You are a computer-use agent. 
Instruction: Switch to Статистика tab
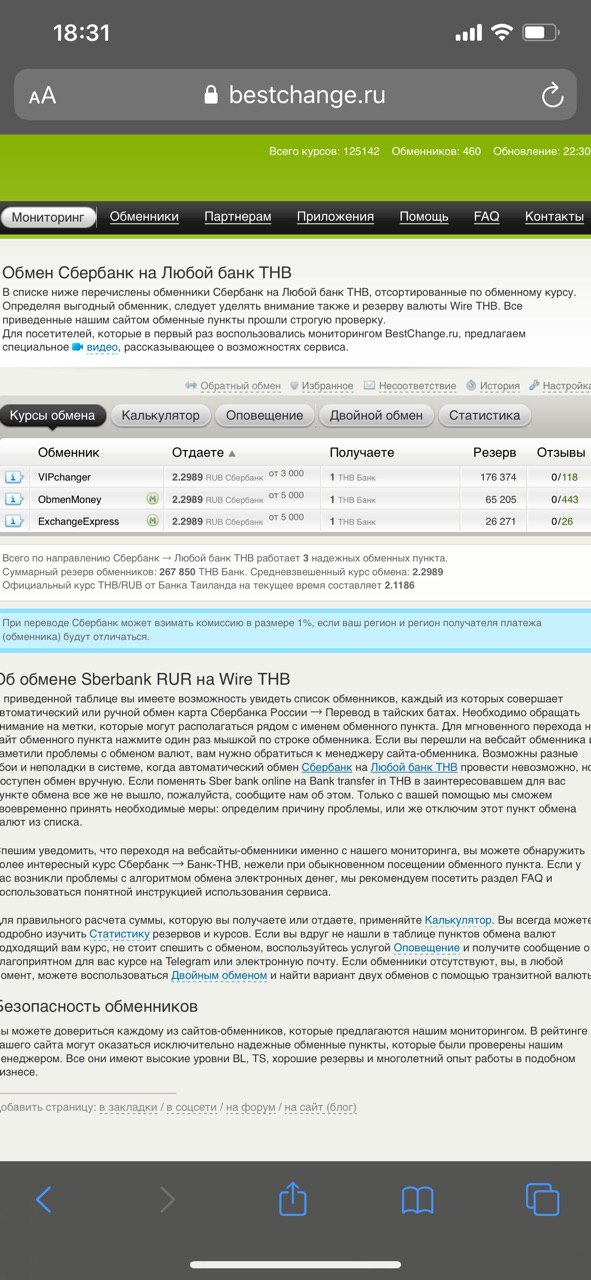pos(485,416)
